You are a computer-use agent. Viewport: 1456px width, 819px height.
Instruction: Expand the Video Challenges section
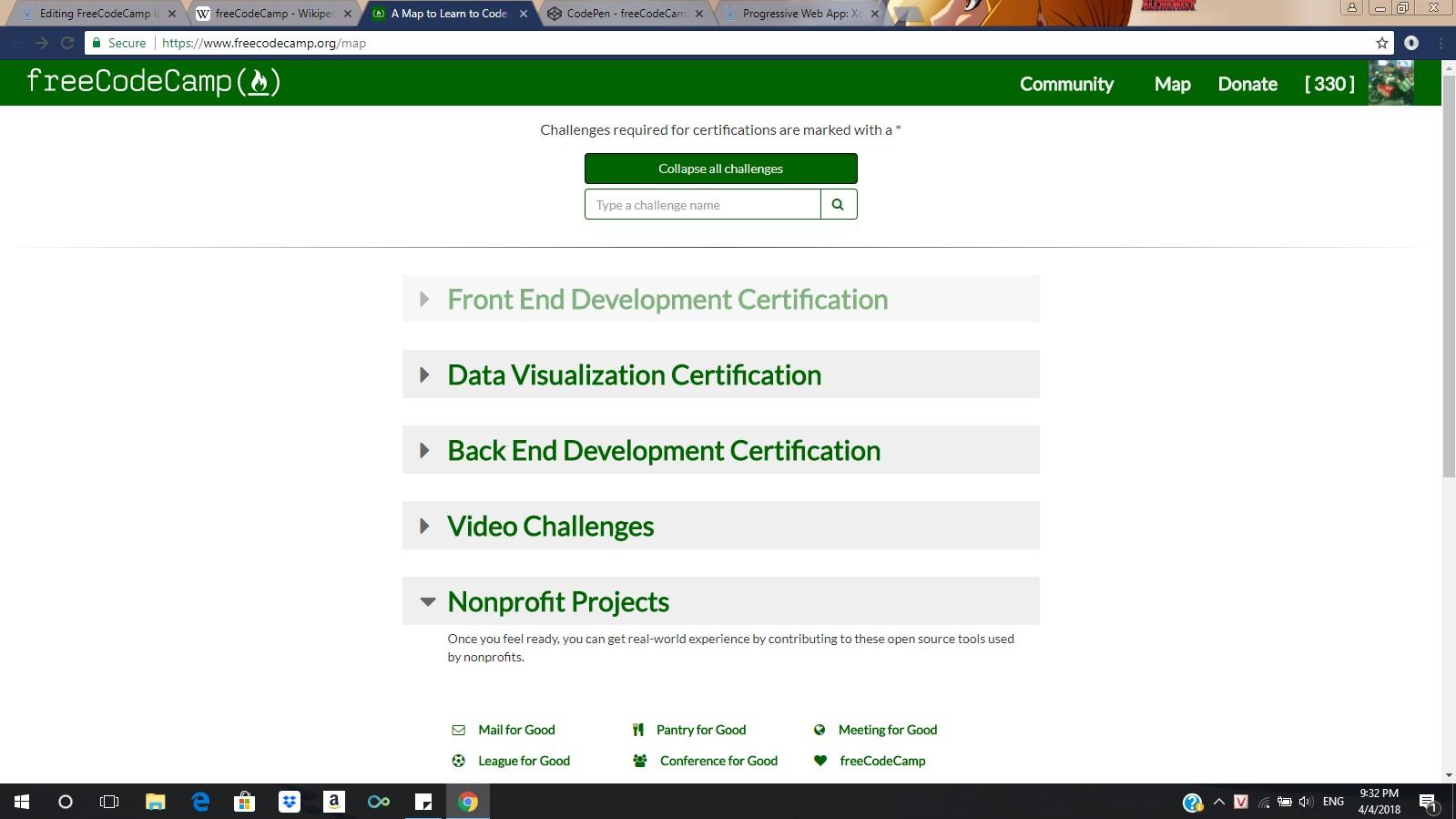(x=721, y=526)
